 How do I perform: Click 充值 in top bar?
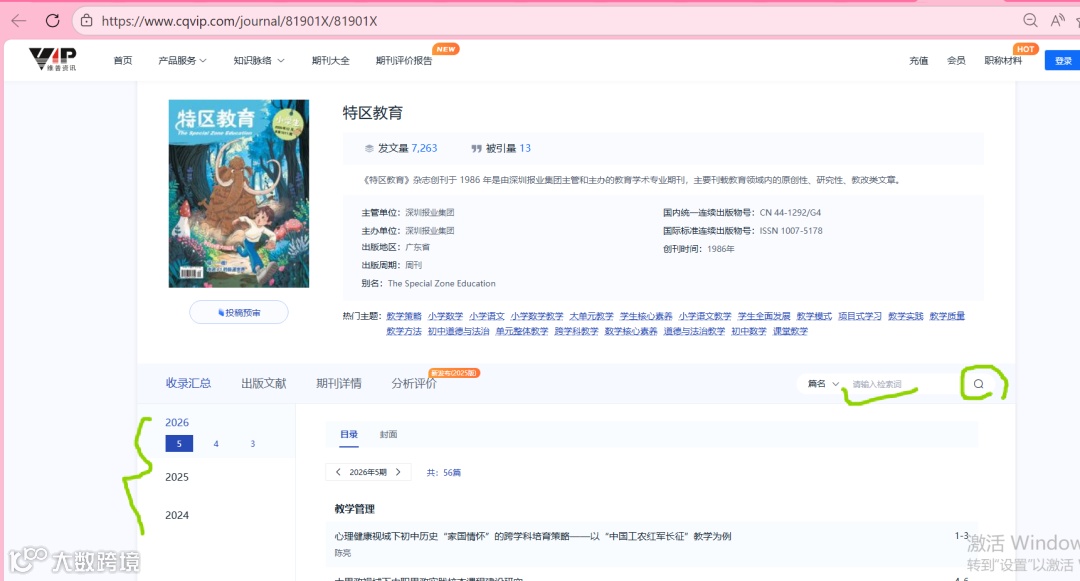(918, 61)
